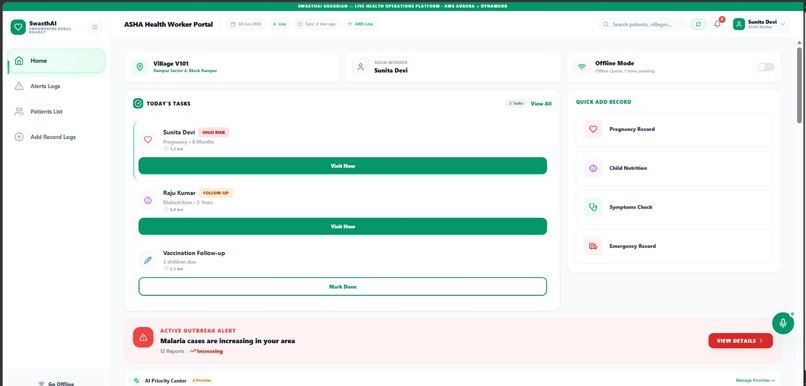The height and width of the screenshot is (386, 806).
Task: Click the Offline Queue pending text
Action: point(625,71)
